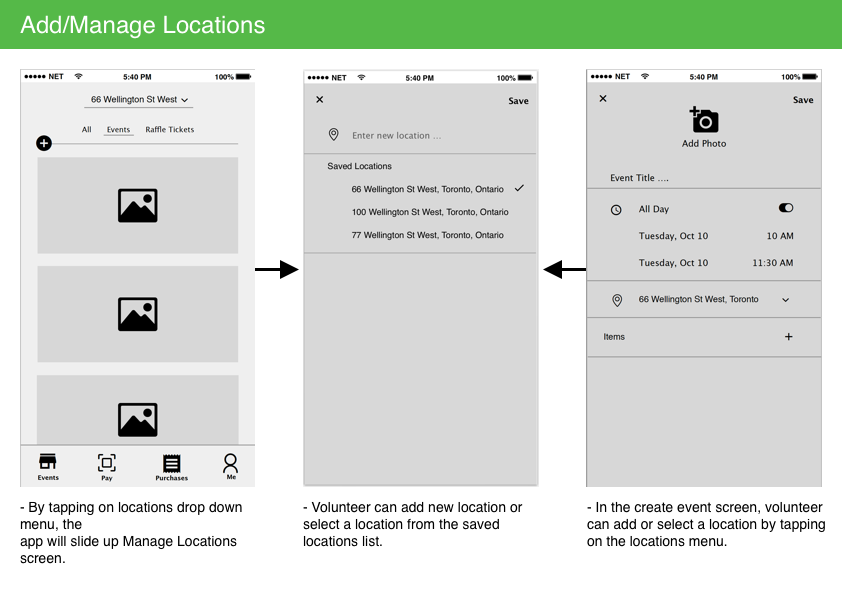Screen dimensions: 842x595
Task: Toggle the All Day switch
Action: click(786, 207)
